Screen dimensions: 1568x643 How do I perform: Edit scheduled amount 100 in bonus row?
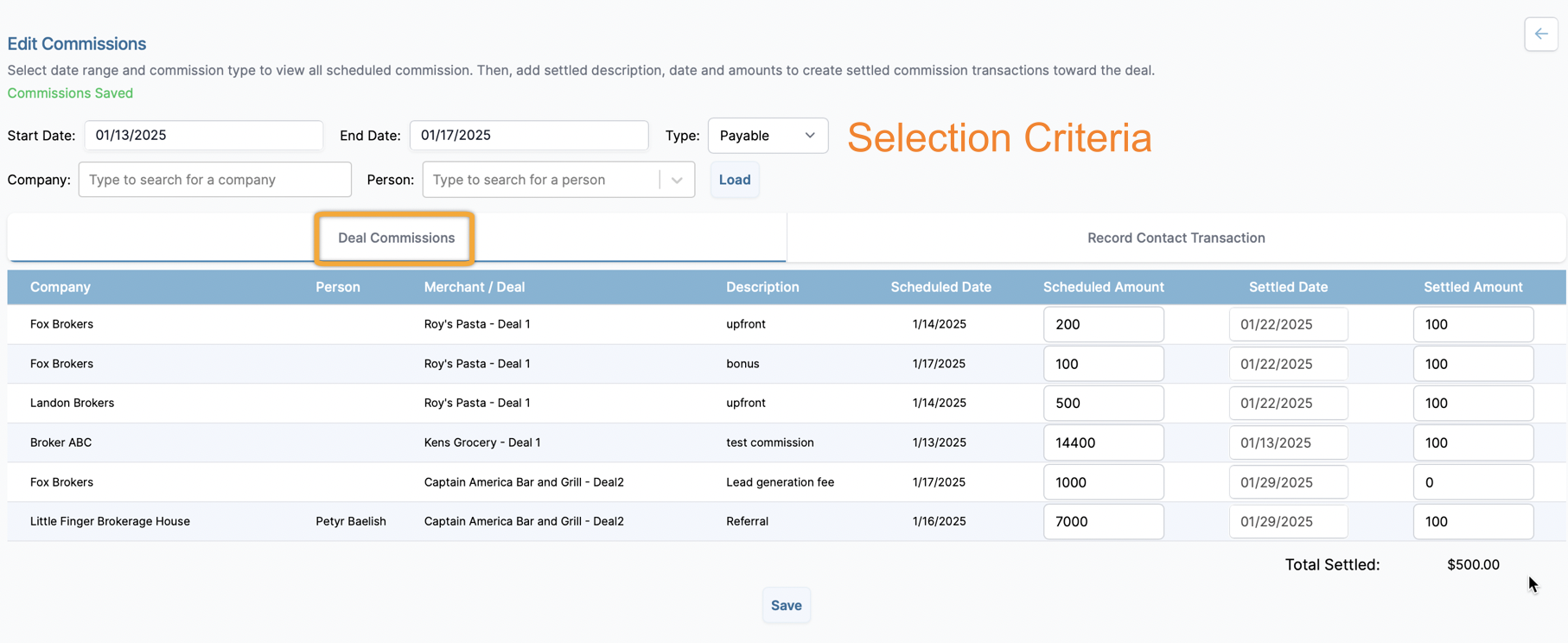pyautogui.click(x=1104, y=364)
